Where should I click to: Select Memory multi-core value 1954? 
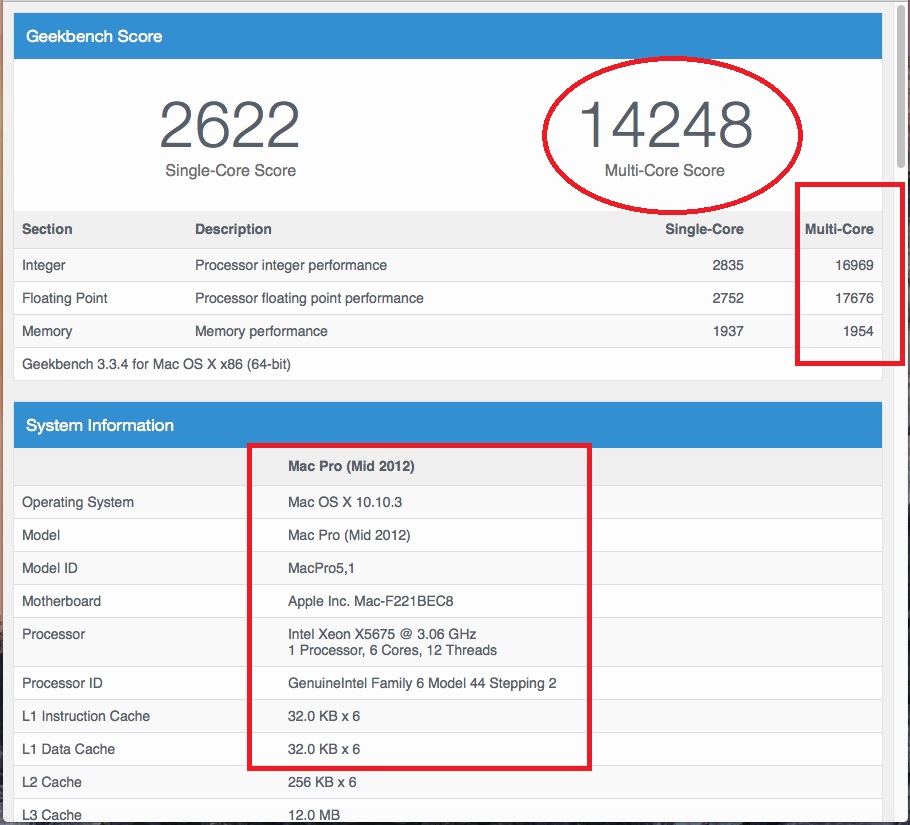tap(858, 331)
